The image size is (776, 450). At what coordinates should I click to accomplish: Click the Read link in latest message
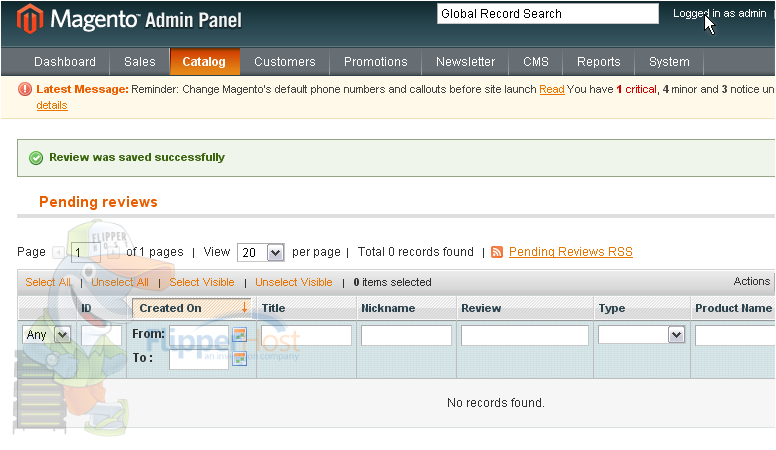(552, 90)
